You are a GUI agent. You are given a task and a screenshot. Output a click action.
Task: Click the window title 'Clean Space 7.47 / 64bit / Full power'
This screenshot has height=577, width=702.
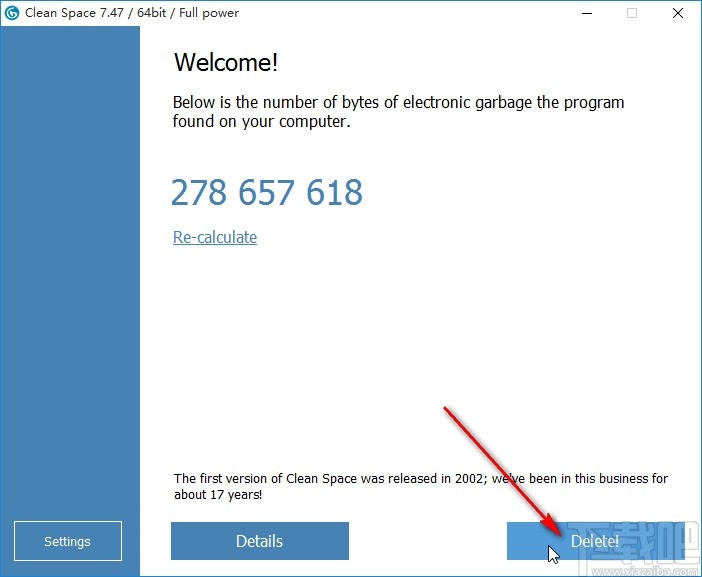point(132,13)
